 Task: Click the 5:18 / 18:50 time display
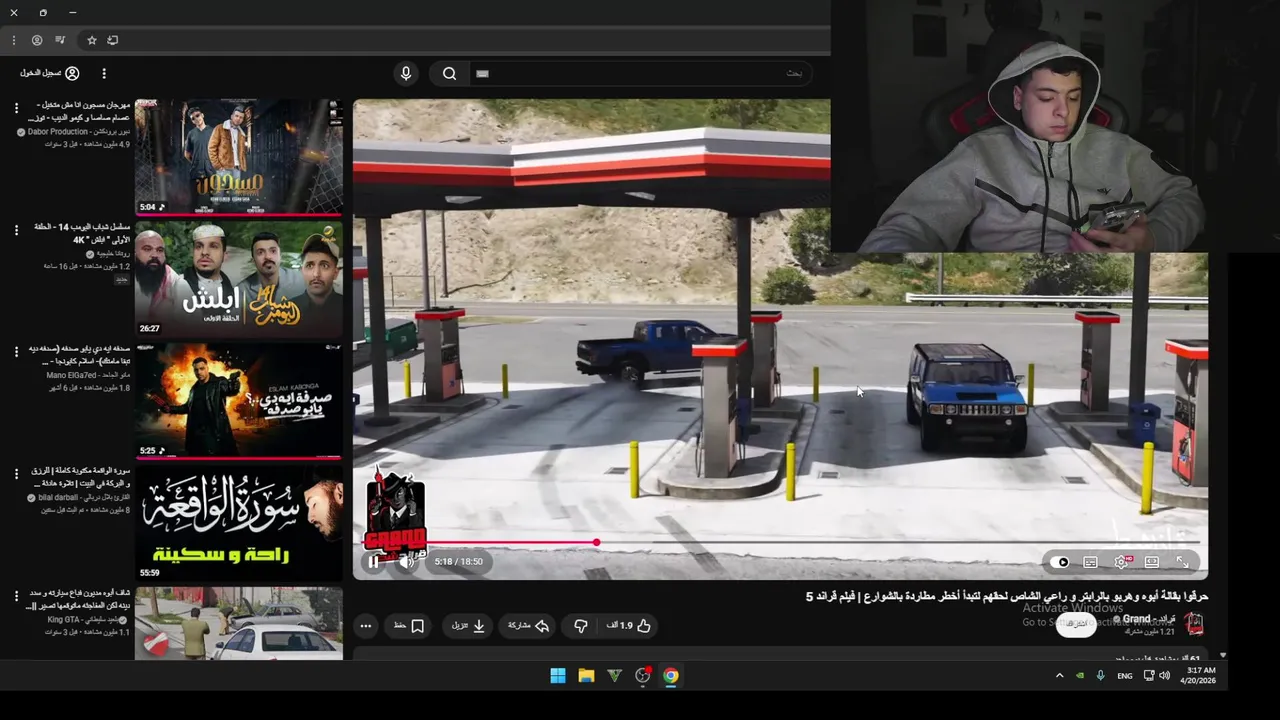pyautogui.click(x=459, y=562)
